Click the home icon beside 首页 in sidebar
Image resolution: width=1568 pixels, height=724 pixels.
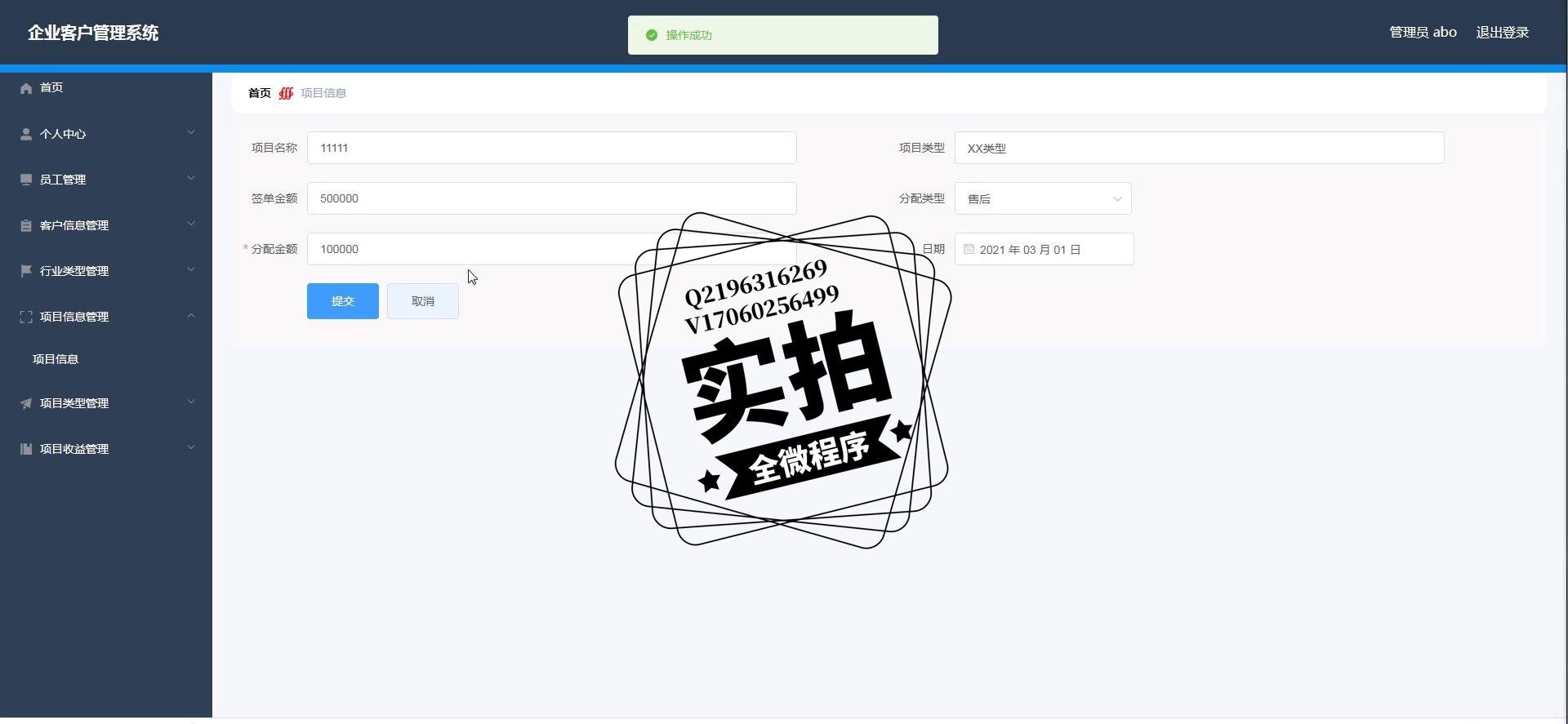pyautogui.click(x=26, y=88)
